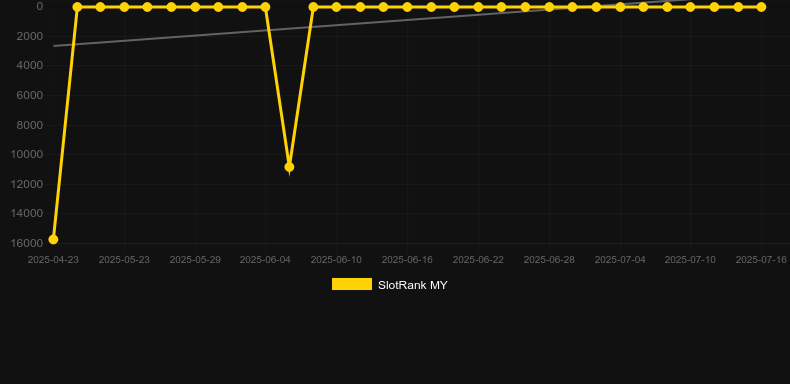Click the data point above 2025-06-04
790x384 pixels.
(x=266, y=7)
